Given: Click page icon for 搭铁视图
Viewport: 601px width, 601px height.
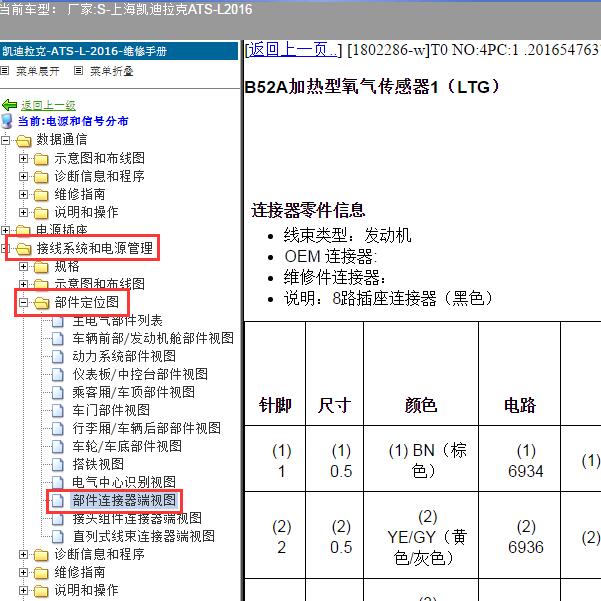Looking at the screenshot, I should [x=57, y=465].
